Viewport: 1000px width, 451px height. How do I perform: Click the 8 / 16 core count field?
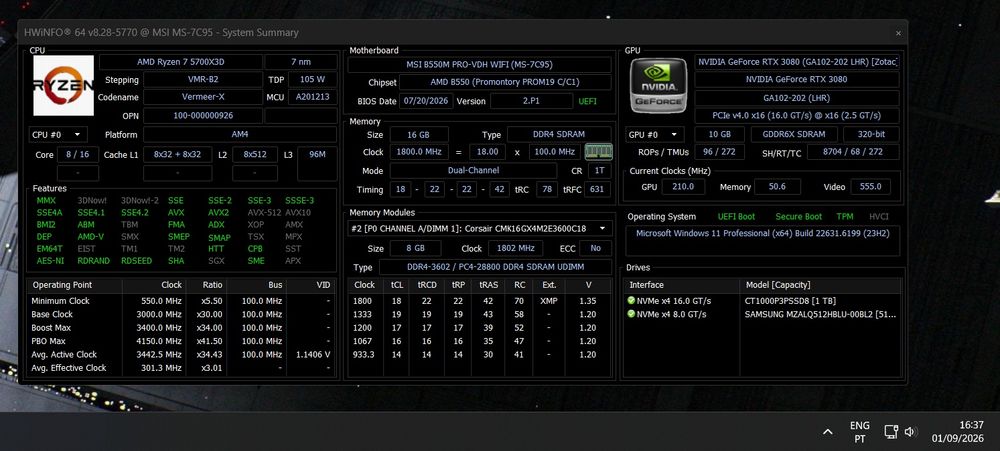point(78,154)
